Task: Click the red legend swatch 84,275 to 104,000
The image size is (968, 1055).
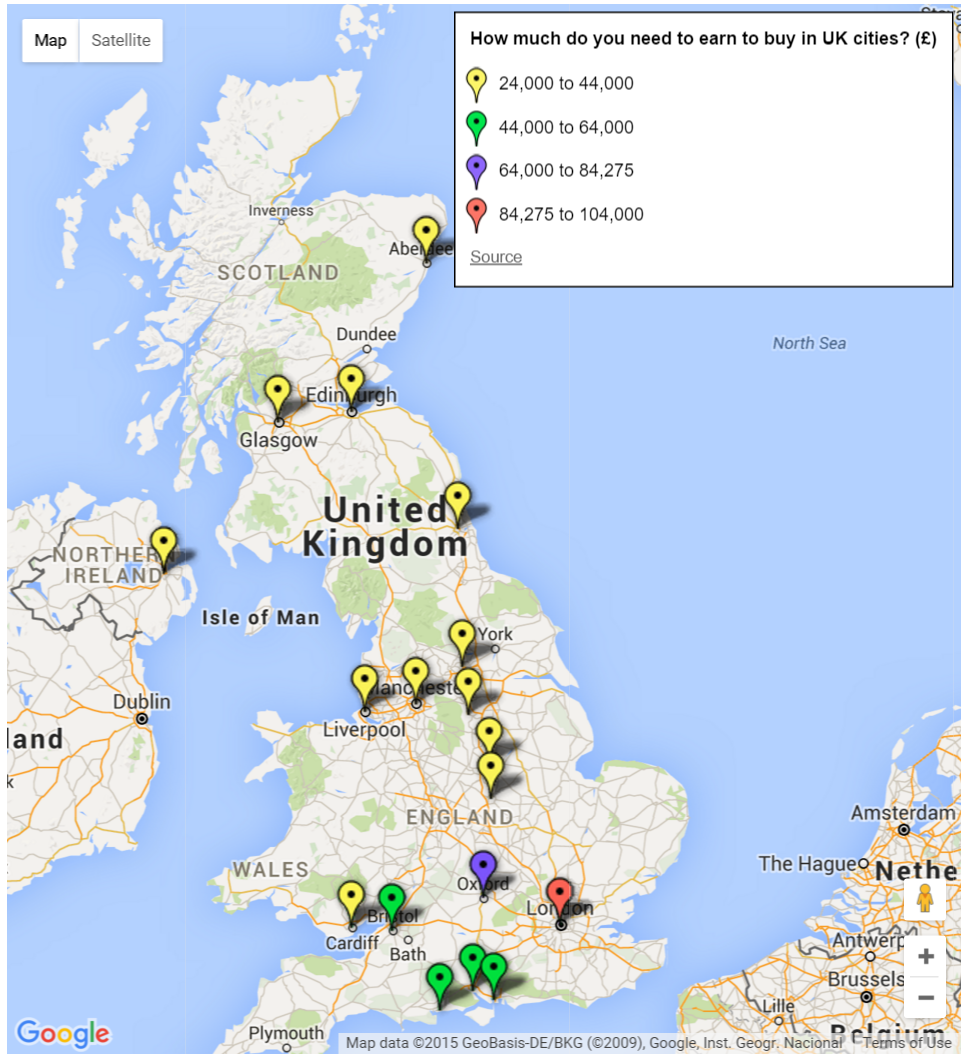Action: click(x=477, y=214)
